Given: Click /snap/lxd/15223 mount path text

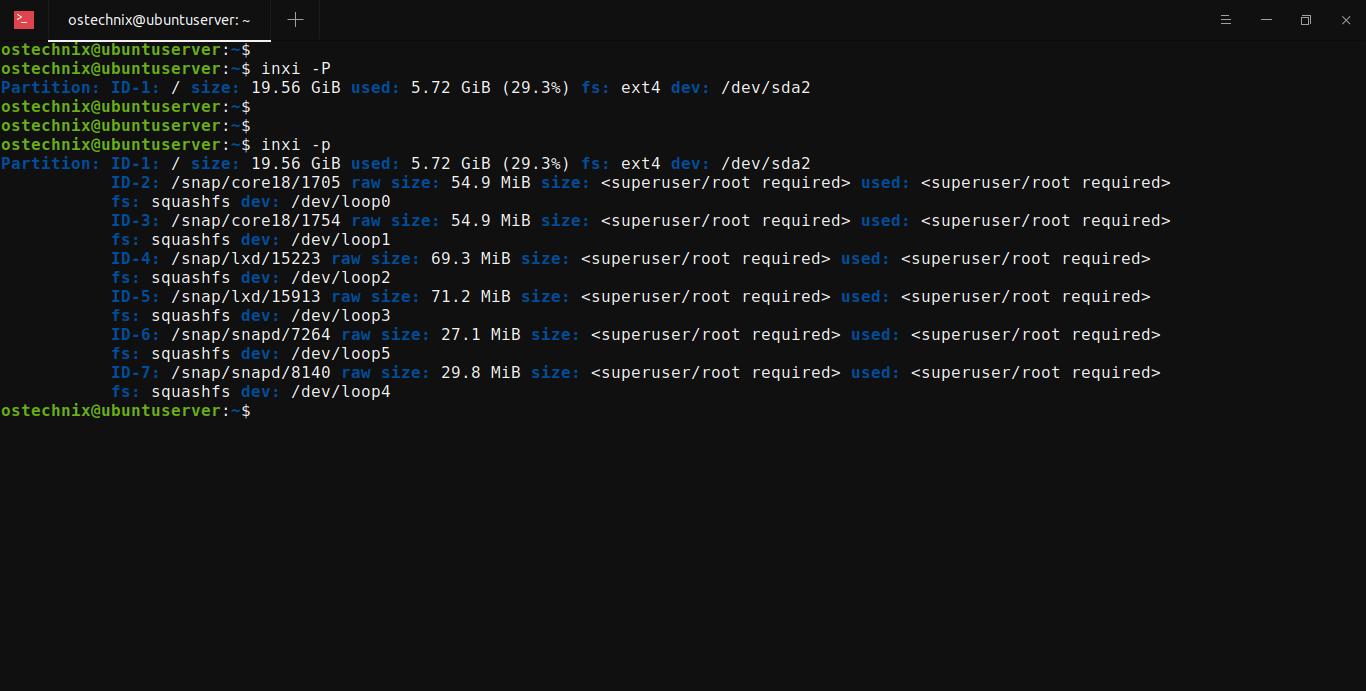Looking at the screenshot, I should (x=245, y=259).
